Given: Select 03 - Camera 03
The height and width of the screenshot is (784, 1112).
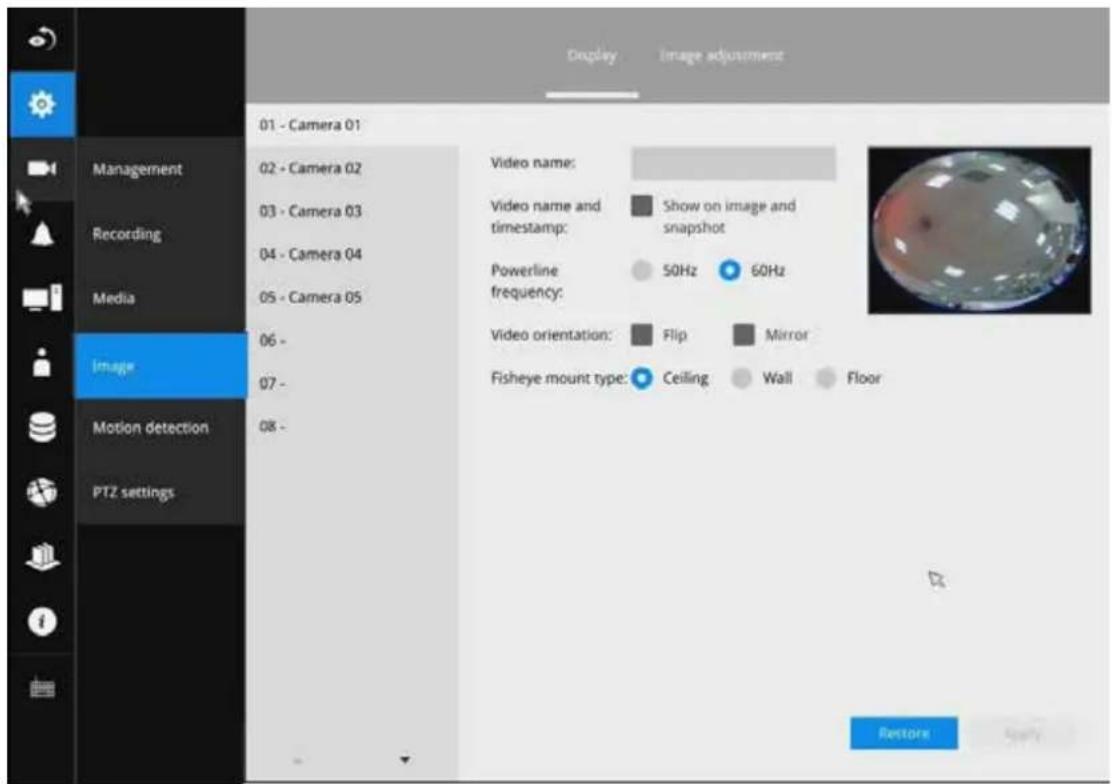Looking at the screenshot, I should (352, 211).
